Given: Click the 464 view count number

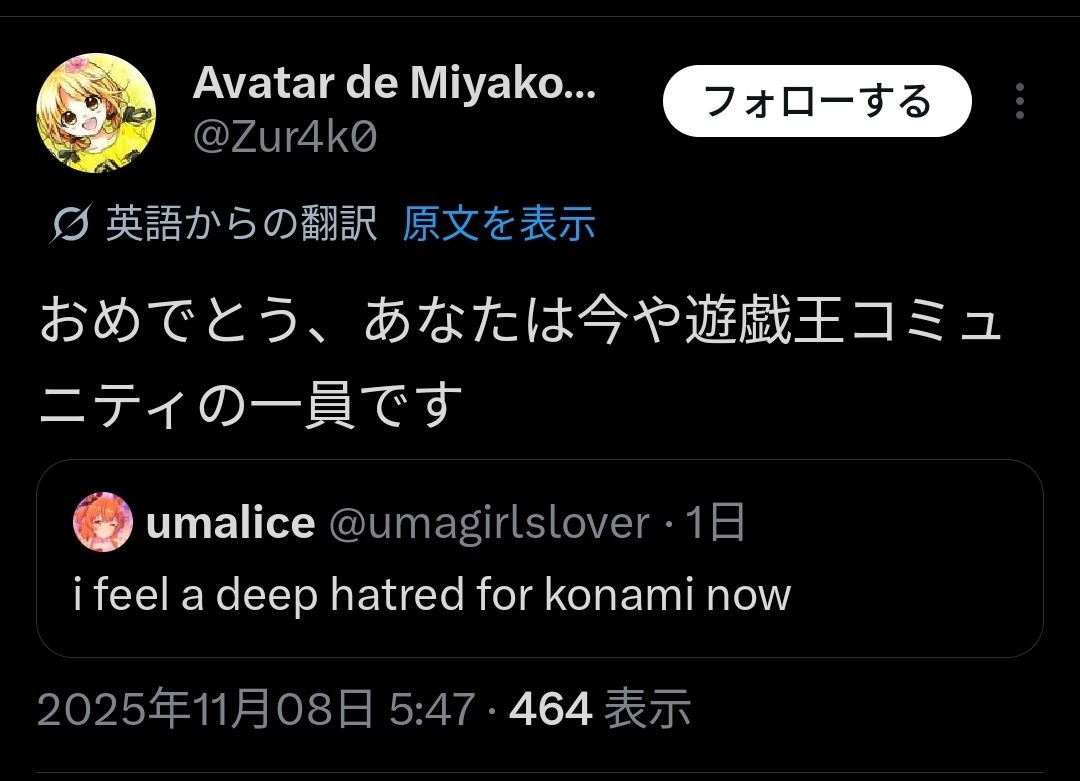Looking at the screenshot, I should tap(550, 710).
